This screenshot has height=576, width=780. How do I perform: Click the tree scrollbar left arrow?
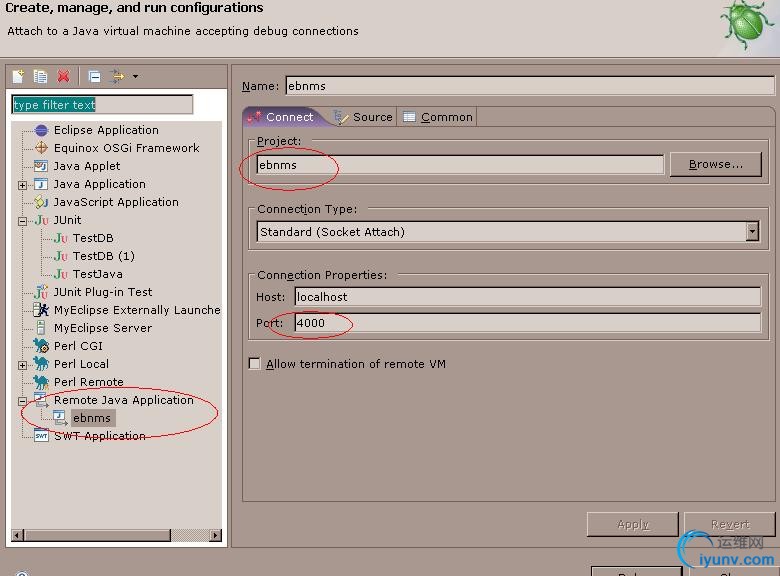(17, 535)
